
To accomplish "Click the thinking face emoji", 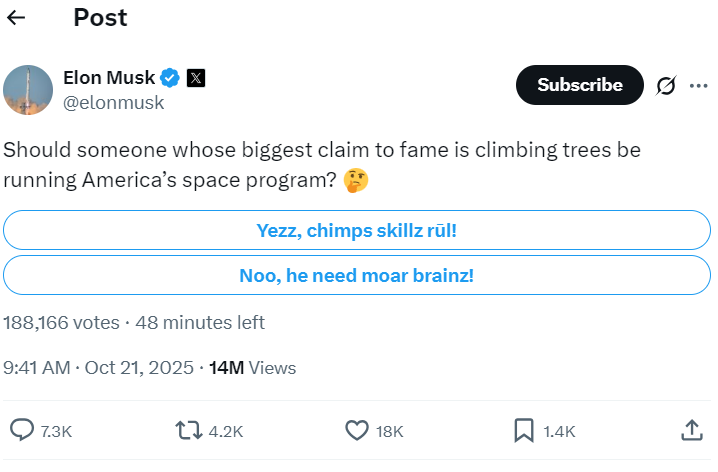I will pyautogui.click(x=356, y=180).
